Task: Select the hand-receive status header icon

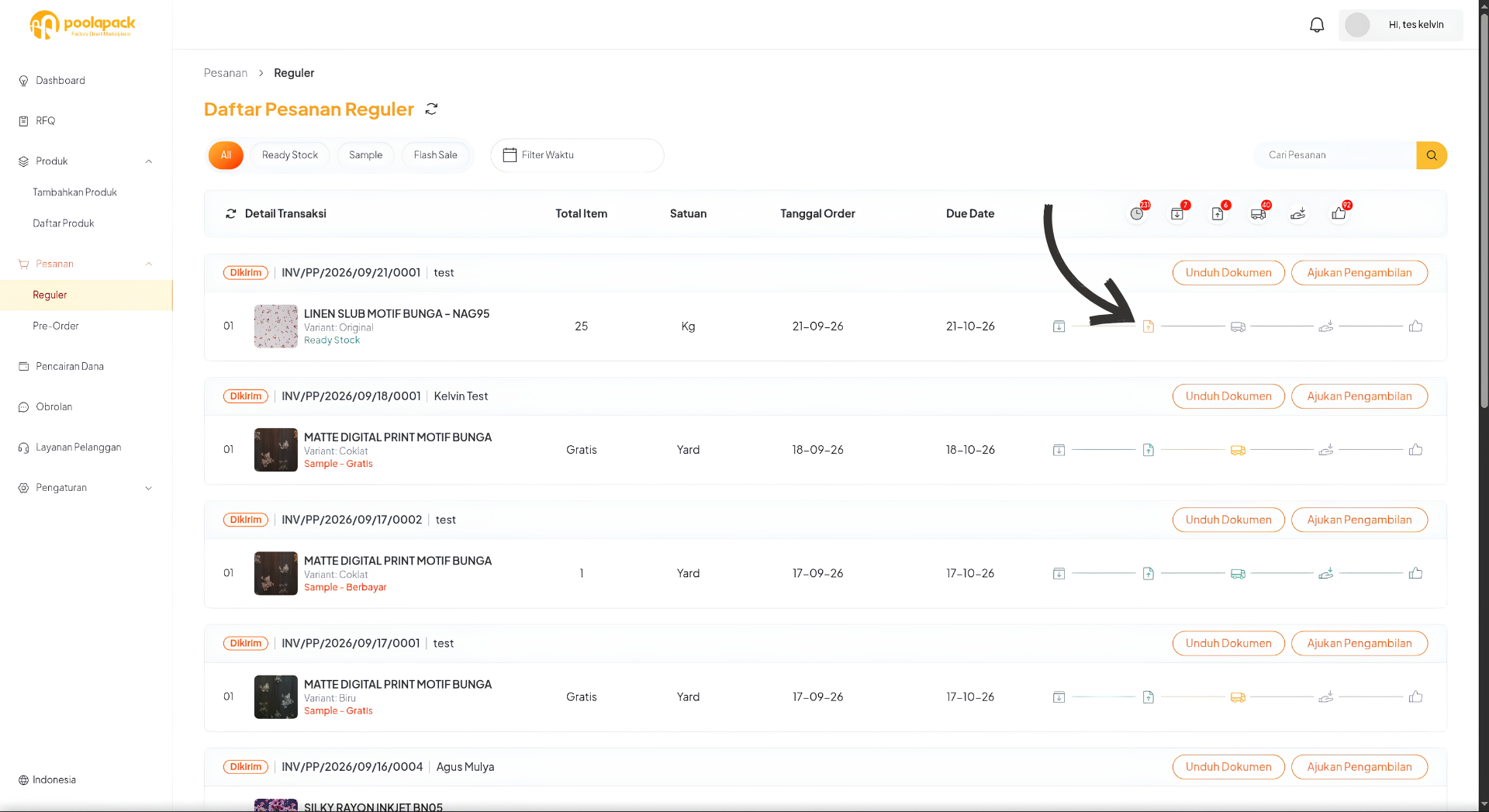Action: [x=1298, y=213]
